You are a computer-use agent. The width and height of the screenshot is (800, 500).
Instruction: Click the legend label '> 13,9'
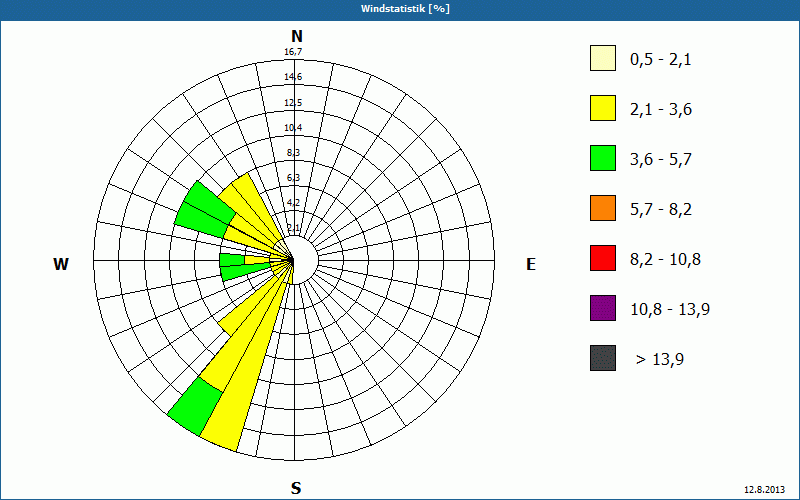point(660,360)
